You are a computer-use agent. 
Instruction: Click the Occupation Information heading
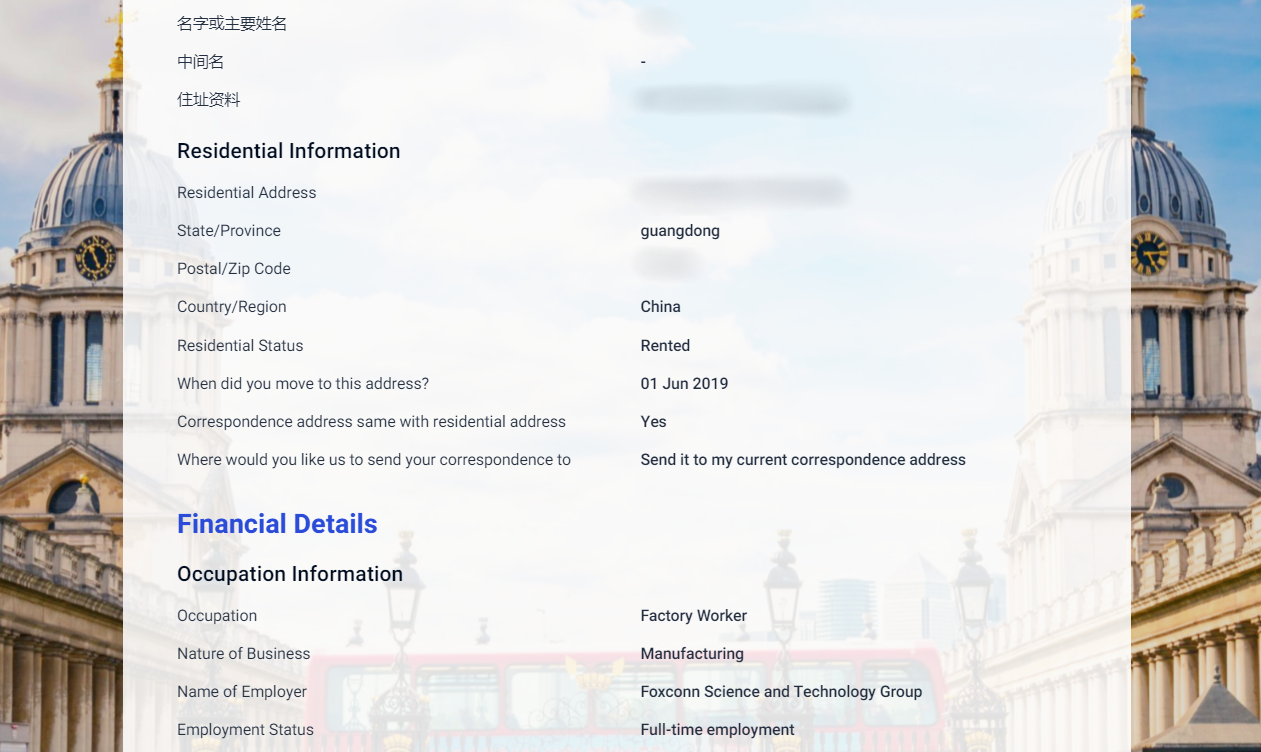pos(290,574)
